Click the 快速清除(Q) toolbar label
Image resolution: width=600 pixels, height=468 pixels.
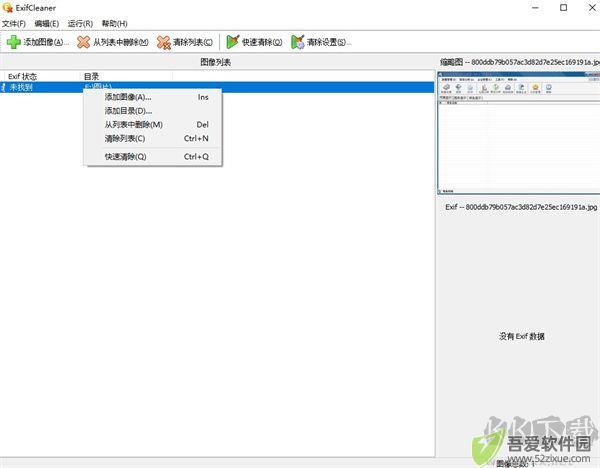[262, 42]
